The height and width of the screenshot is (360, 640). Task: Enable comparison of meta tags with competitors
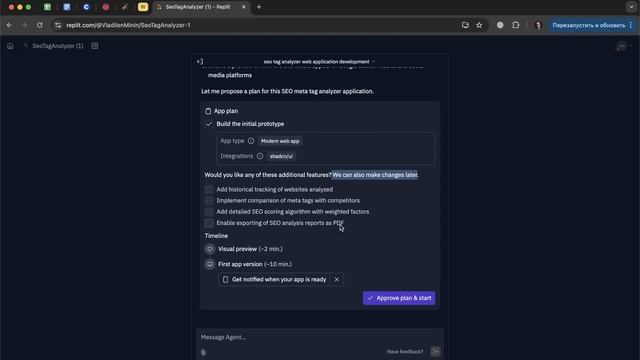pos(209,200)
